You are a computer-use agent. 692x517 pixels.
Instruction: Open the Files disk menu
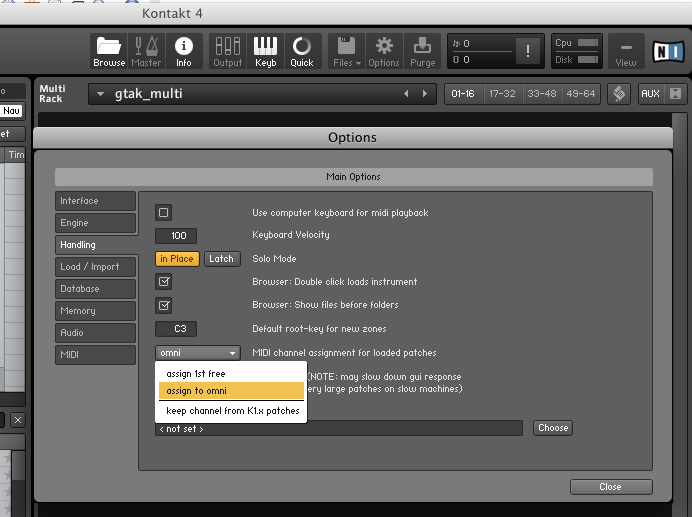coord(345,50)
